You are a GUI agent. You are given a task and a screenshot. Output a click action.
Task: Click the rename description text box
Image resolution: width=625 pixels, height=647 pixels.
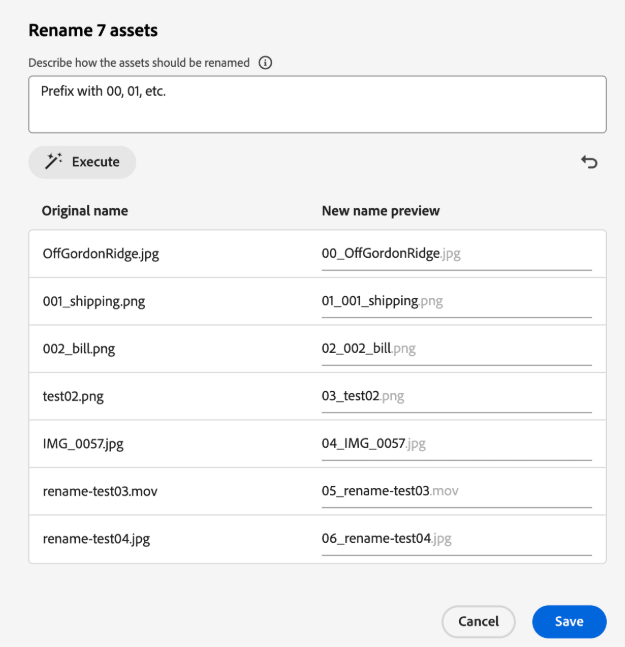(317, 104)
